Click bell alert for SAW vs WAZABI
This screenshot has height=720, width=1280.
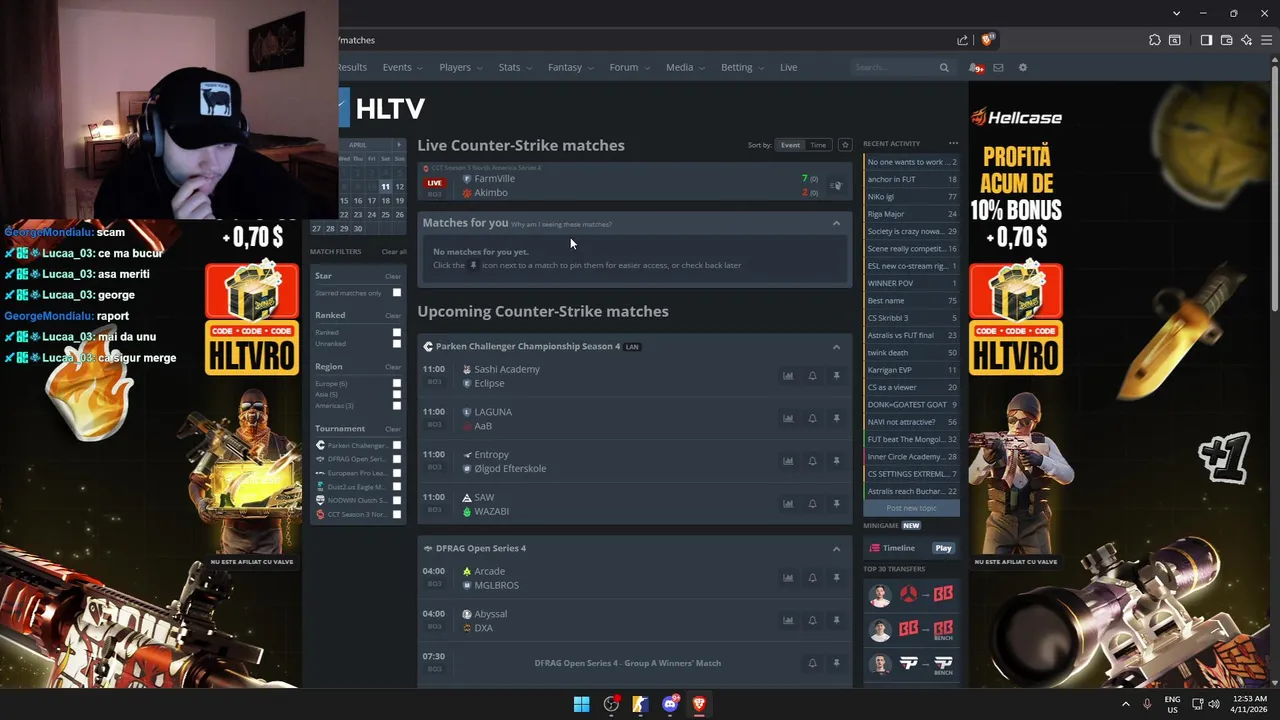coord(812,504)
